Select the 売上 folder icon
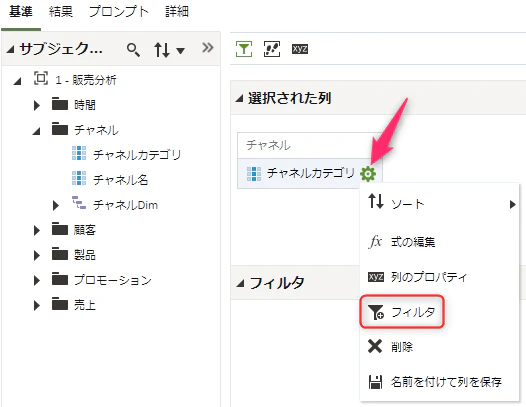Screen dimensions: 526x407 [x=60, y=304]
